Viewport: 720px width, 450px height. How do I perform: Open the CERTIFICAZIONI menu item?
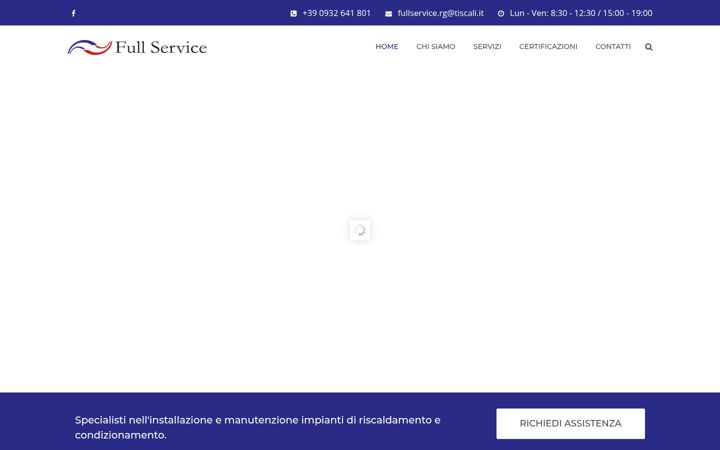click(548, 46)
